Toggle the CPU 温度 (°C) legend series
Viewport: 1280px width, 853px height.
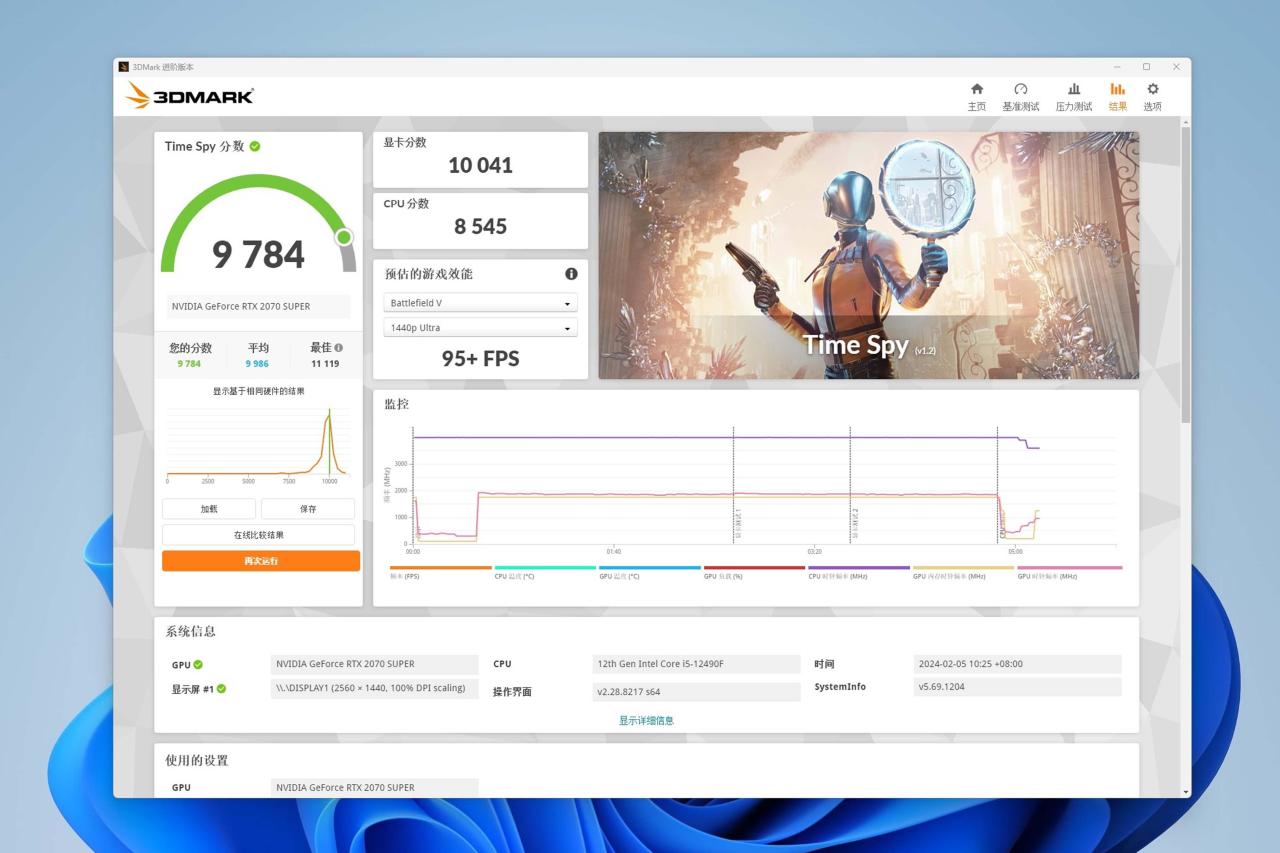click(x=545, y=573)
